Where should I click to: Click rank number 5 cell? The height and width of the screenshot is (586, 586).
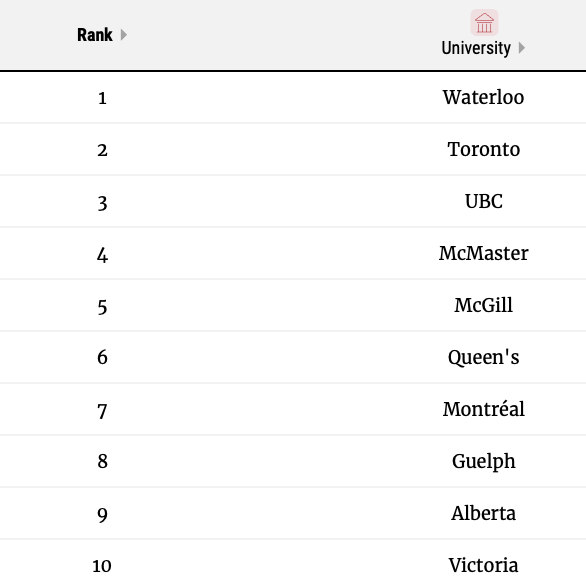(102, 307)
